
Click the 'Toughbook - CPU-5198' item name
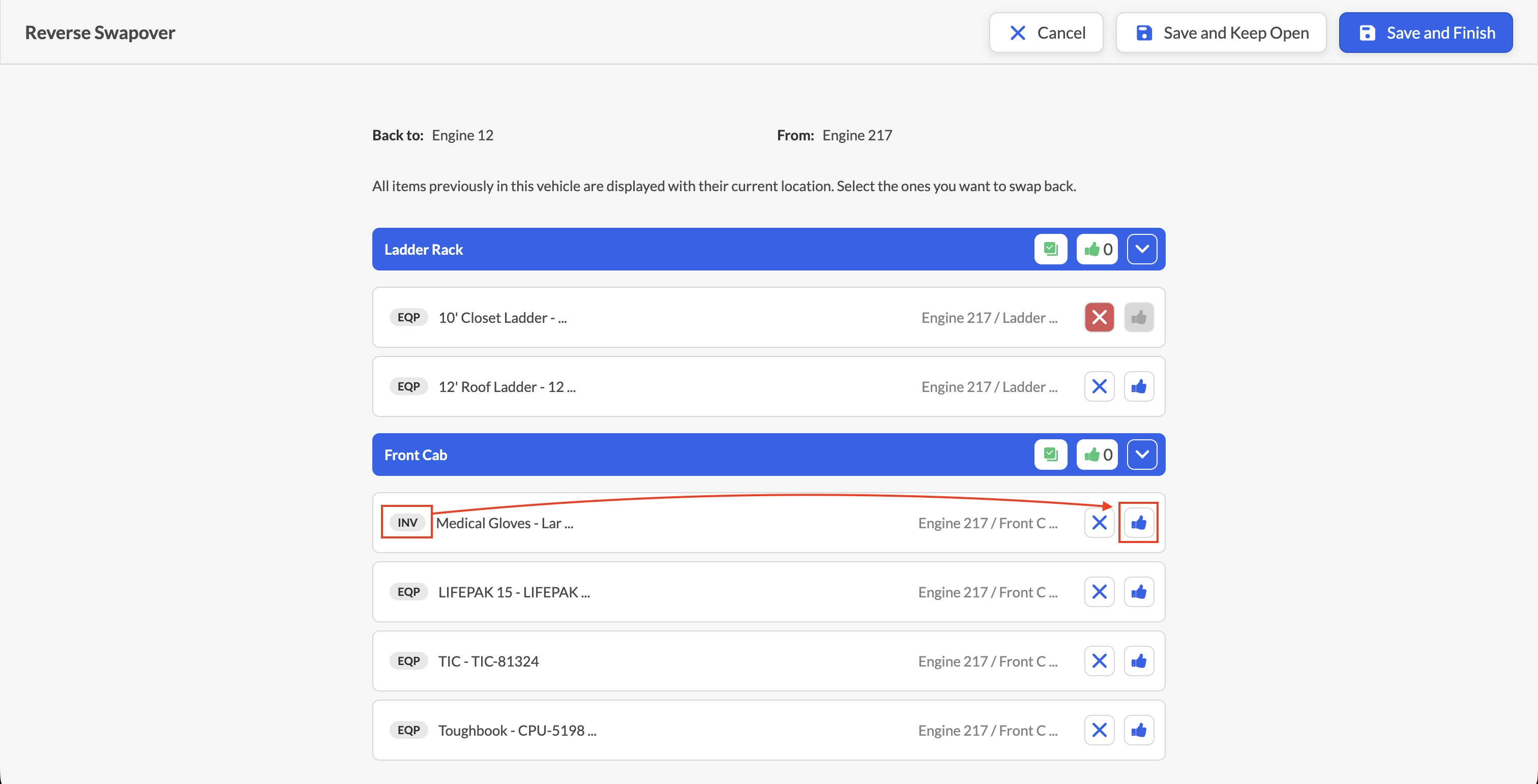[x=517, y=730]
